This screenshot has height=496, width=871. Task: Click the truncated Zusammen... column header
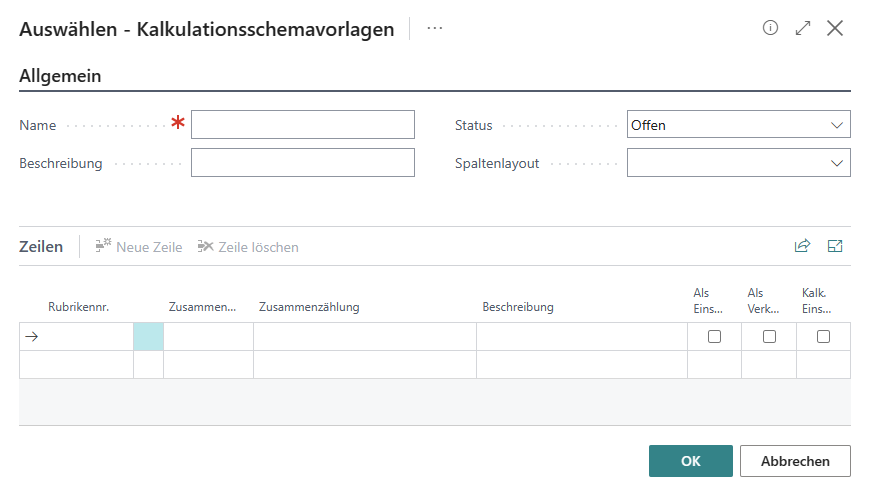pos(202,307)
